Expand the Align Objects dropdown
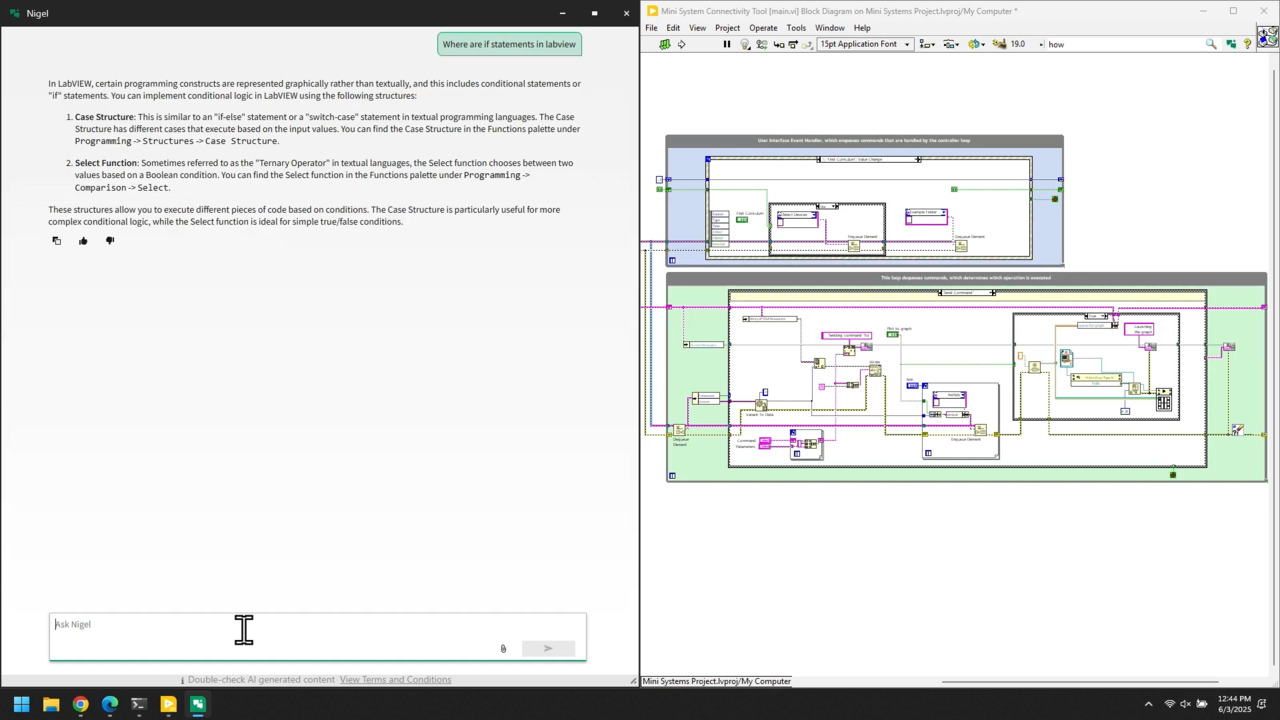 click(x=927, y=44)
